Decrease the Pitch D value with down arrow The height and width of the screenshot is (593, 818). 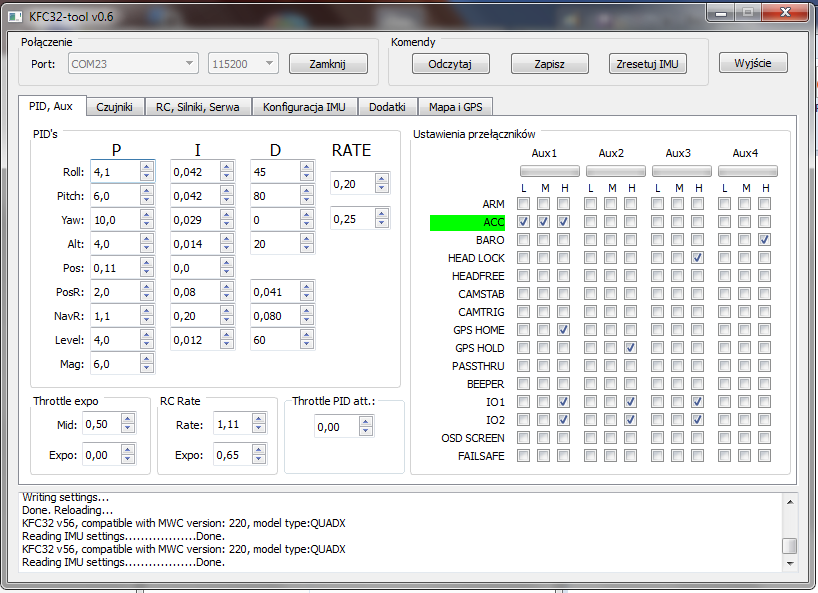306,200
